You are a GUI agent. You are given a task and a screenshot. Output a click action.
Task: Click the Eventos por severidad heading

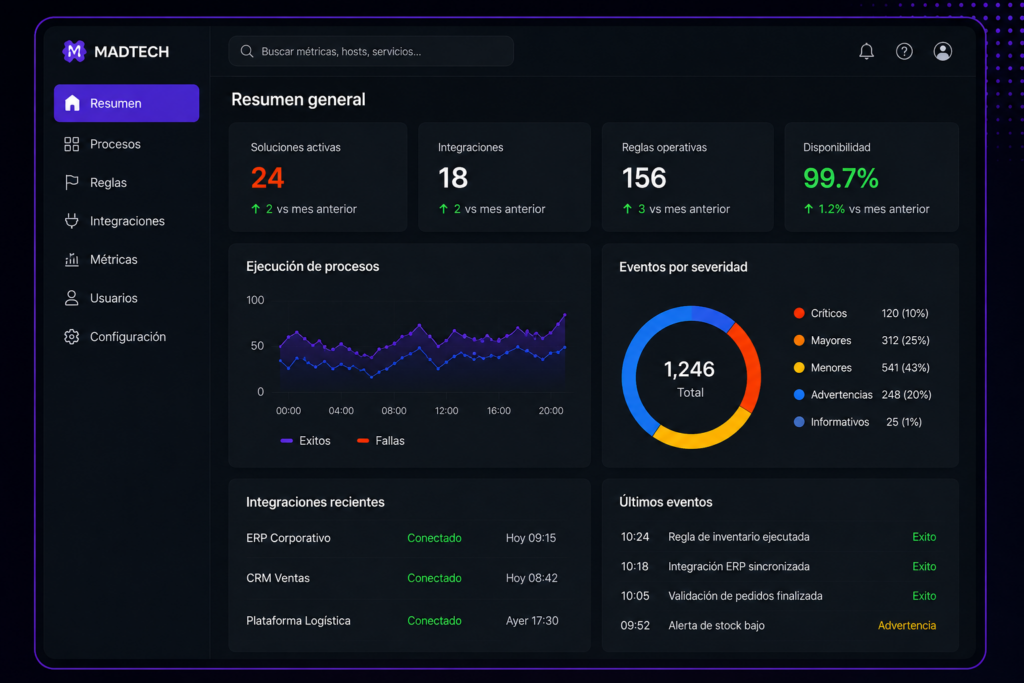pyautogui.click(x=683, y=267)
